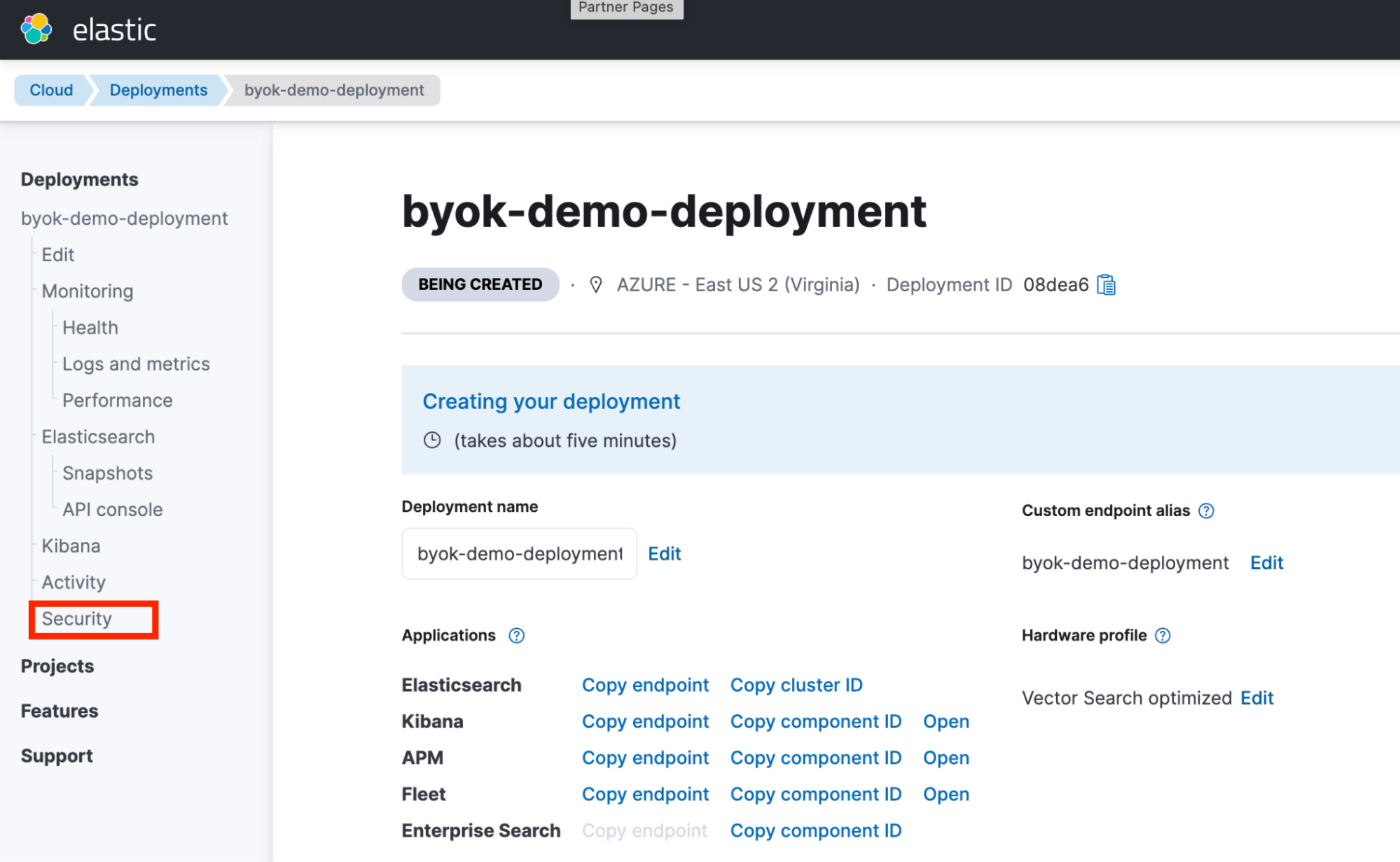
Task: Click Edit next to Deployment name field
Action: pyautogui.click(x=665, y=554)
